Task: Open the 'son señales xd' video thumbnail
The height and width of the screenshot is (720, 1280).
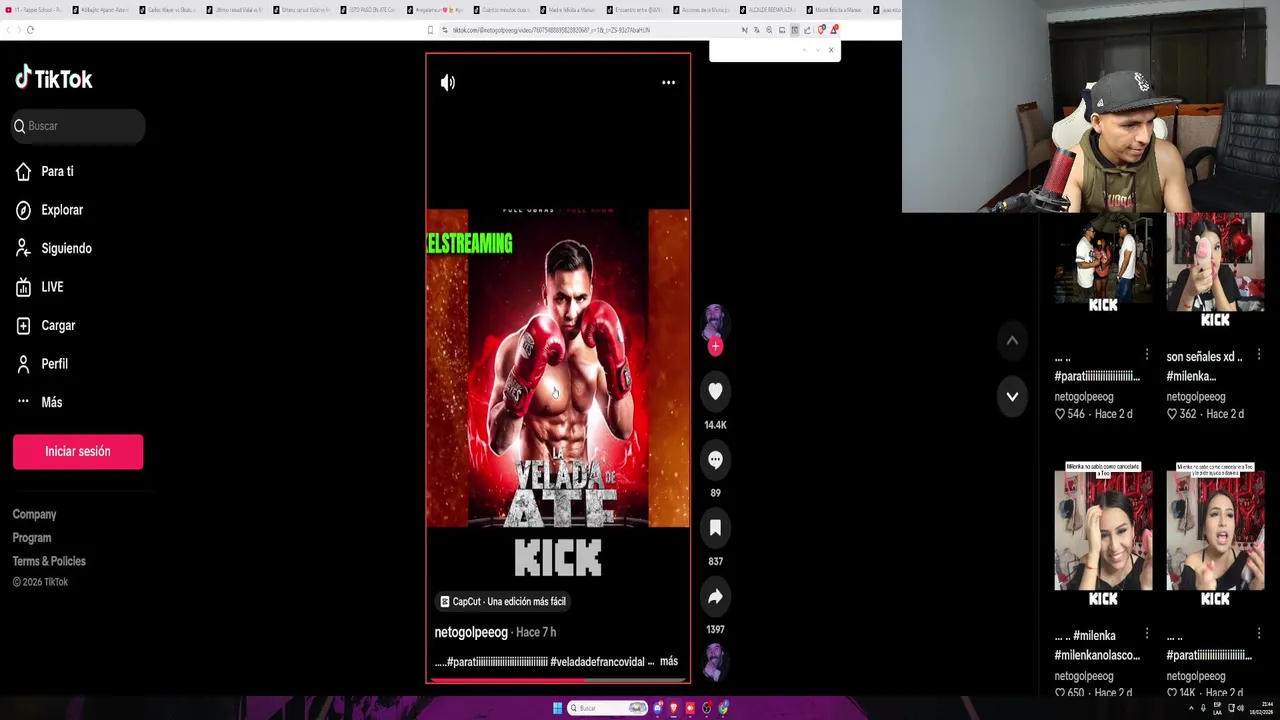Action: [1215, 270]
